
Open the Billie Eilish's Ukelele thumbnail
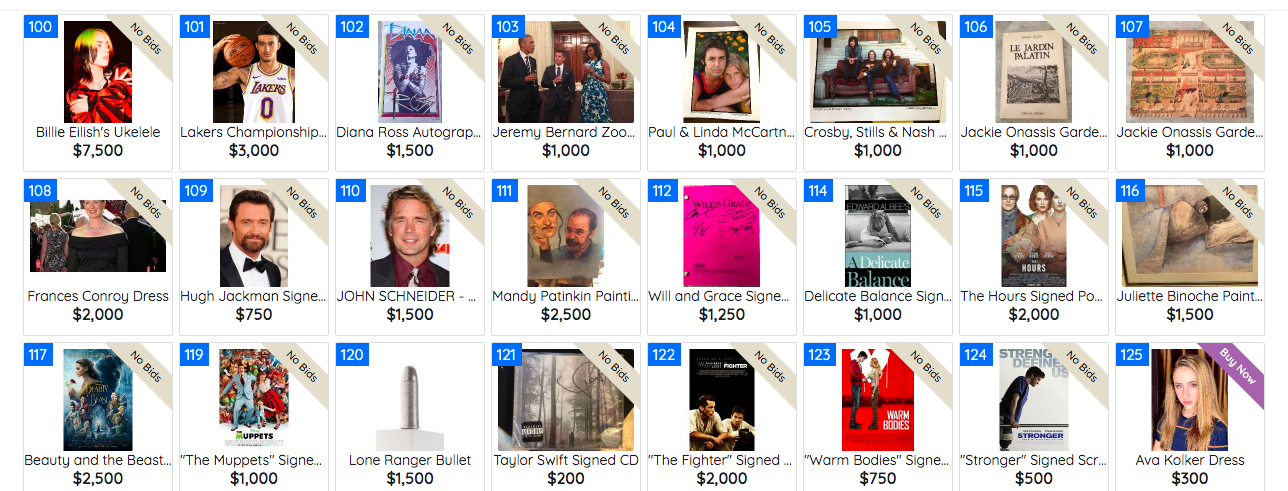coord(98,72)
